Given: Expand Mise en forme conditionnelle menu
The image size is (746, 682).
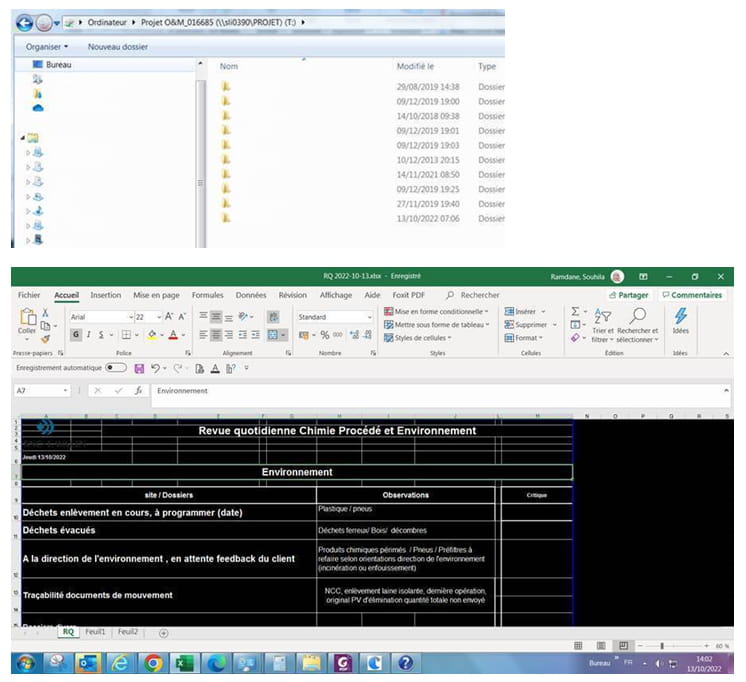Looking at the screenshot, I should pos(438,312).
